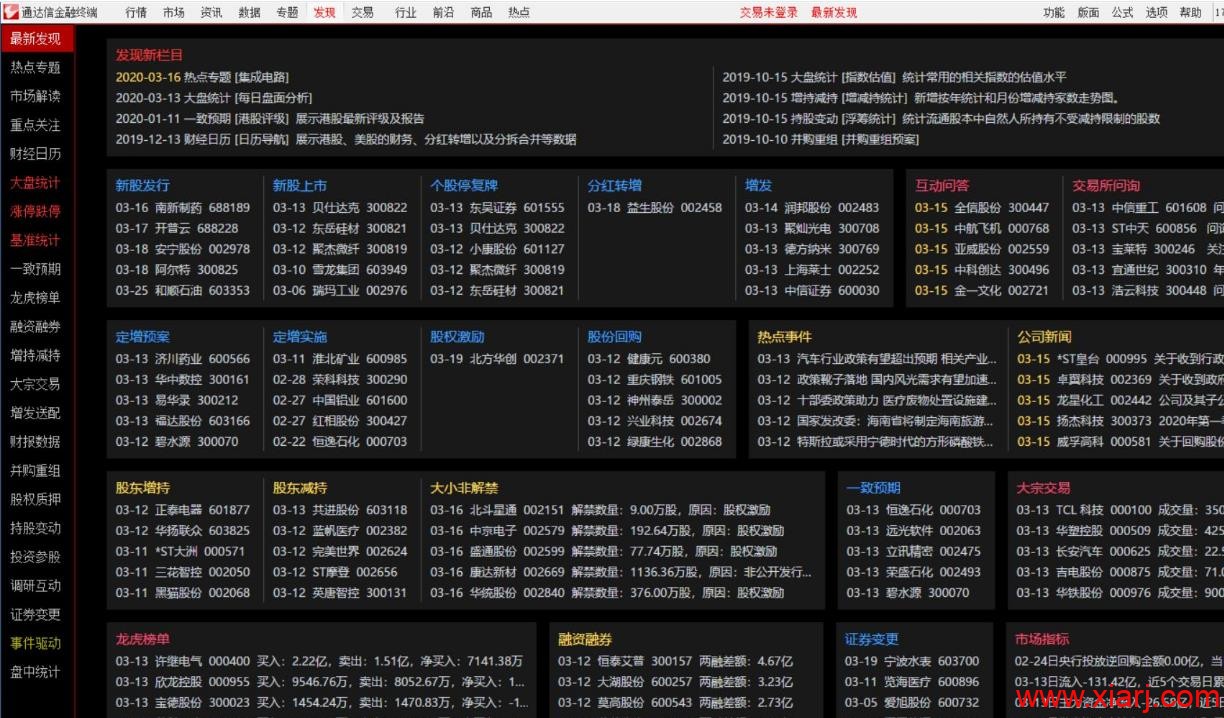Click the 公司新闻 section heading
This screenshot has height=718, width=1224.
coord(1044,337)
